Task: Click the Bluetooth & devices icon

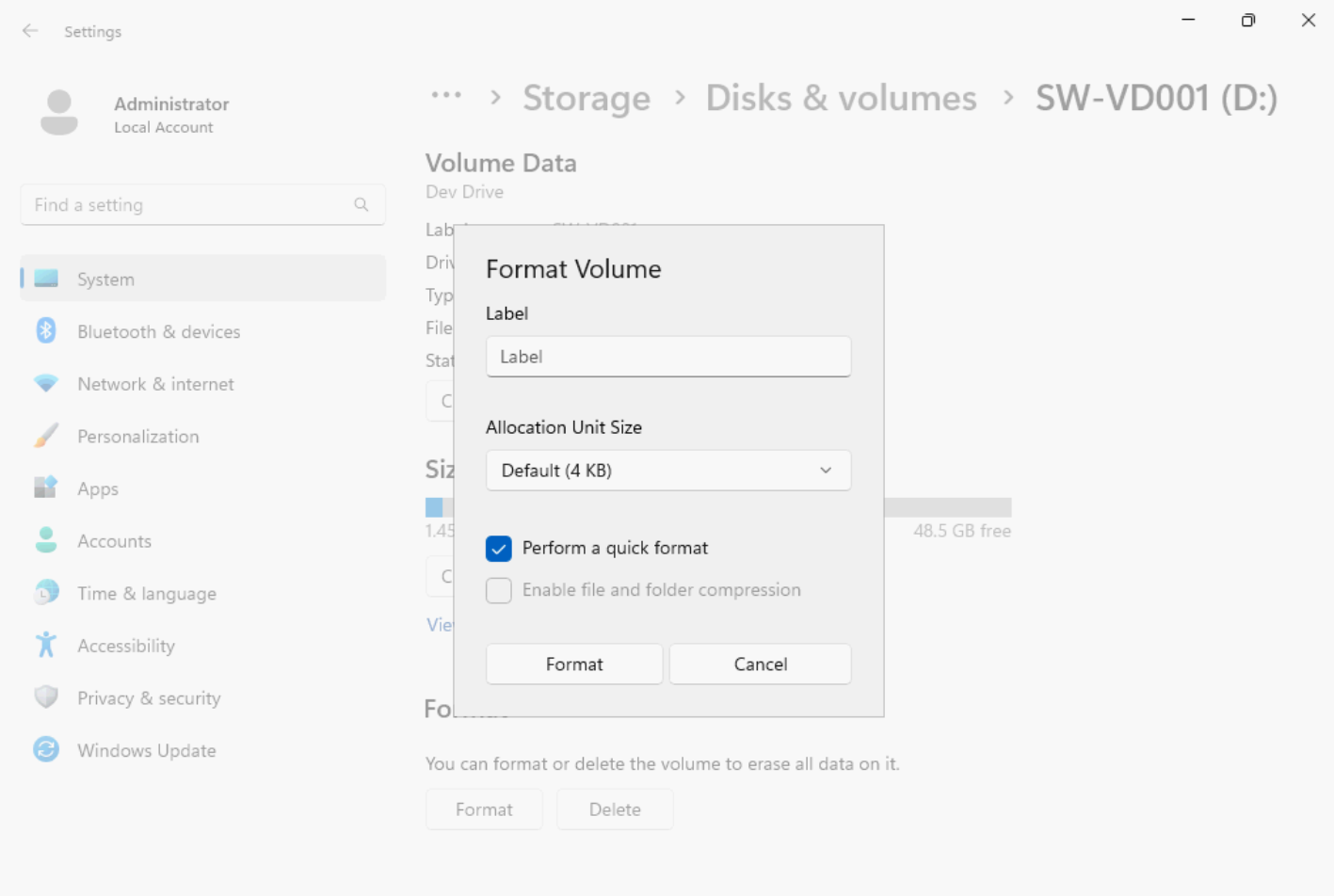Action: [45, 331]
